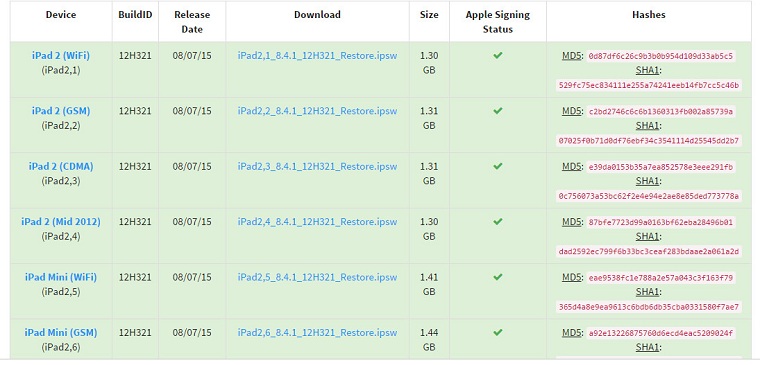Viewport: 760px width, 365px height.
Task: Click the signing checkmark for iPad 2 (WiFi)
Action: (x=497, y=55)
